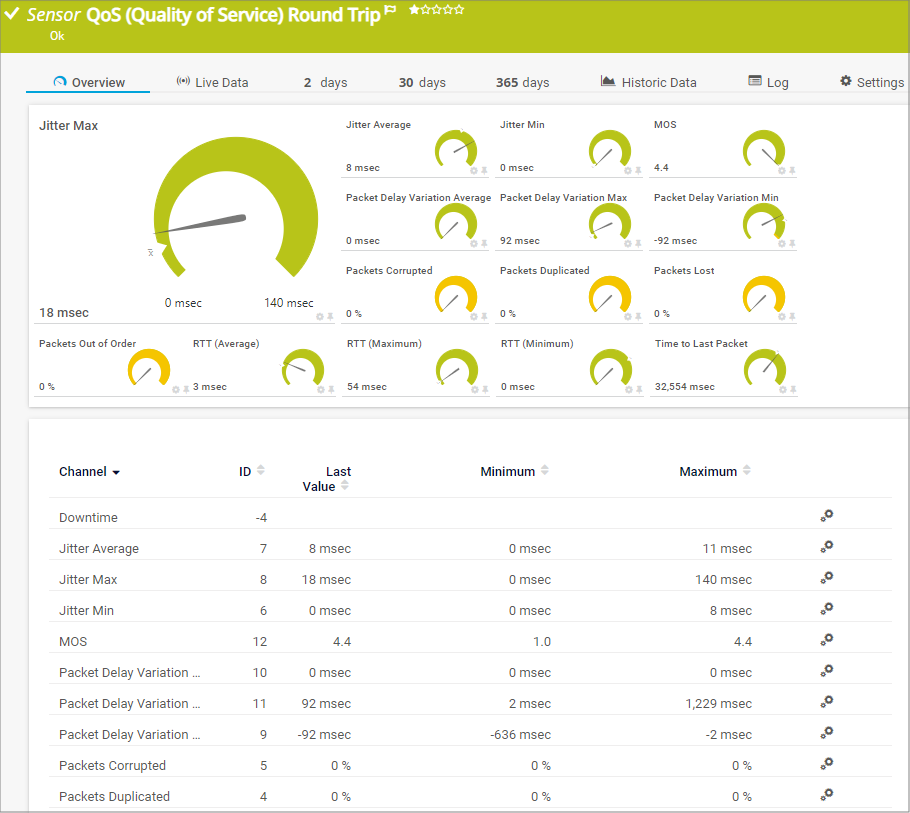The width and height of the screenshot is (910, 813).
Task: Click the gear icon under RTT (Maximum) gauge
Action: coord(473,390)
